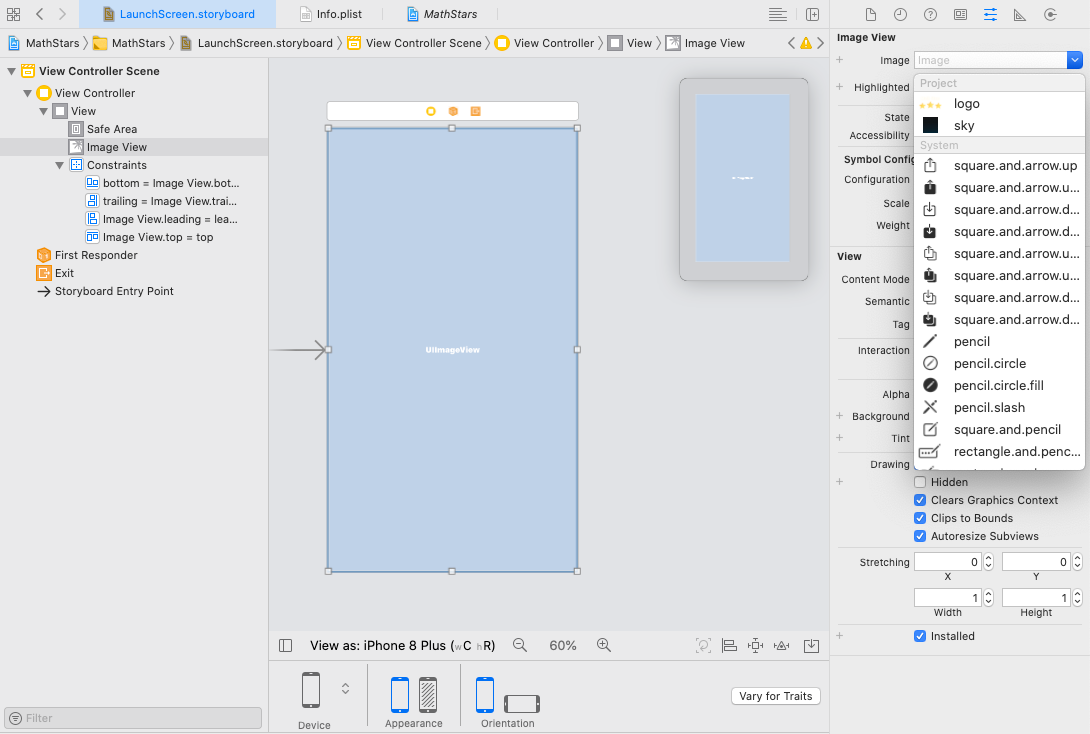This screenshot has width=1090, height=734.
Task: Choose sky from the image list
Action: point(1000,126)
